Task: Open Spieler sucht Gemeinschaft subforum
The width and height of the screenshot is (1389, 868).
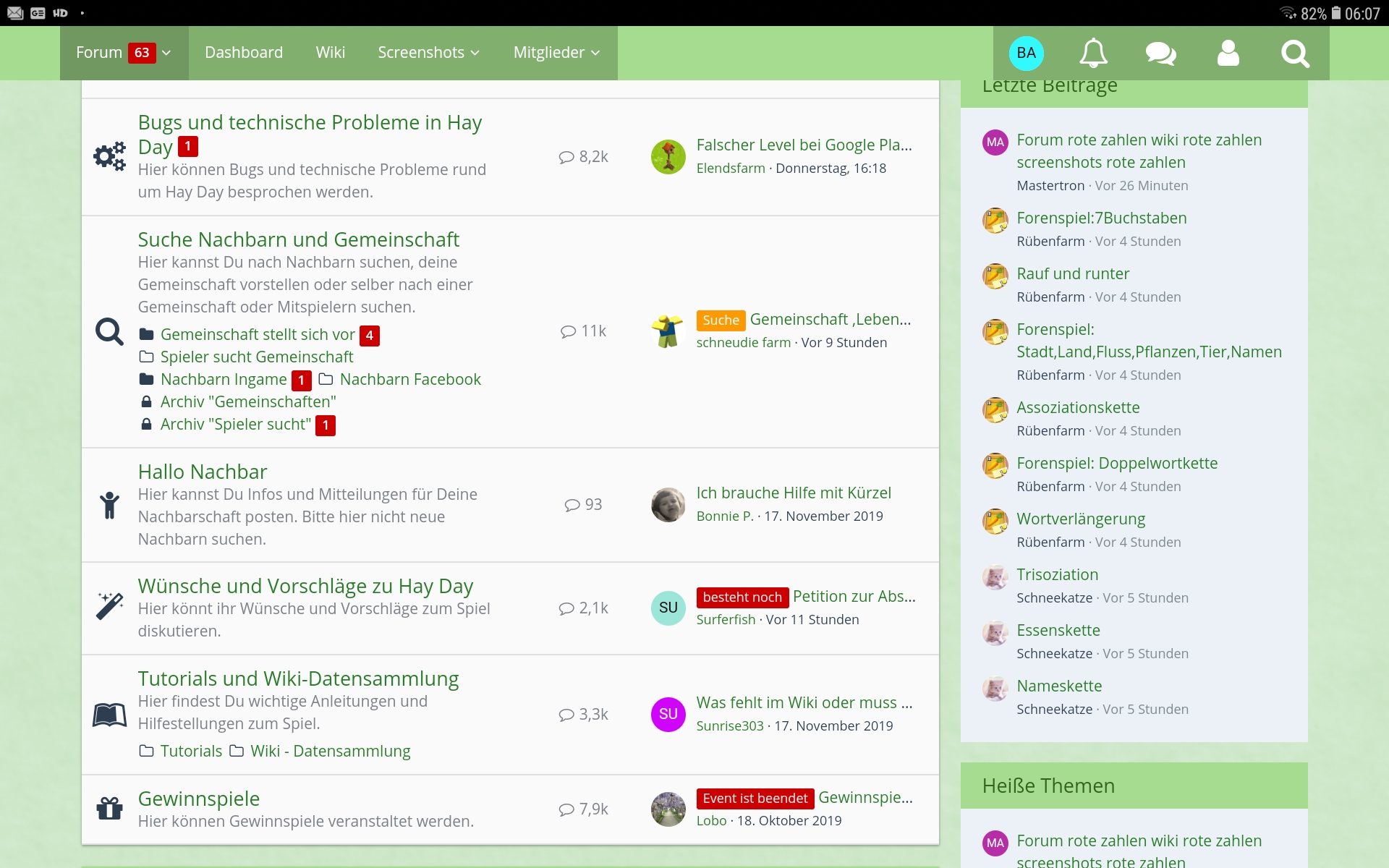Action: click(256, 357)
